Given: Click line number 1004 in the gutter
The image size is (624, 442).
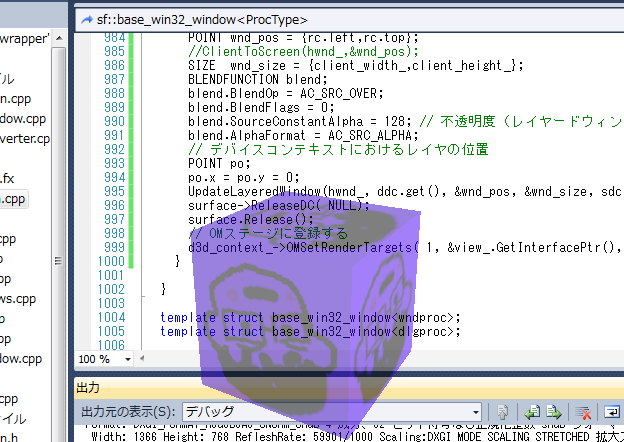Looking at the screenshot, I should pos(108,318).
